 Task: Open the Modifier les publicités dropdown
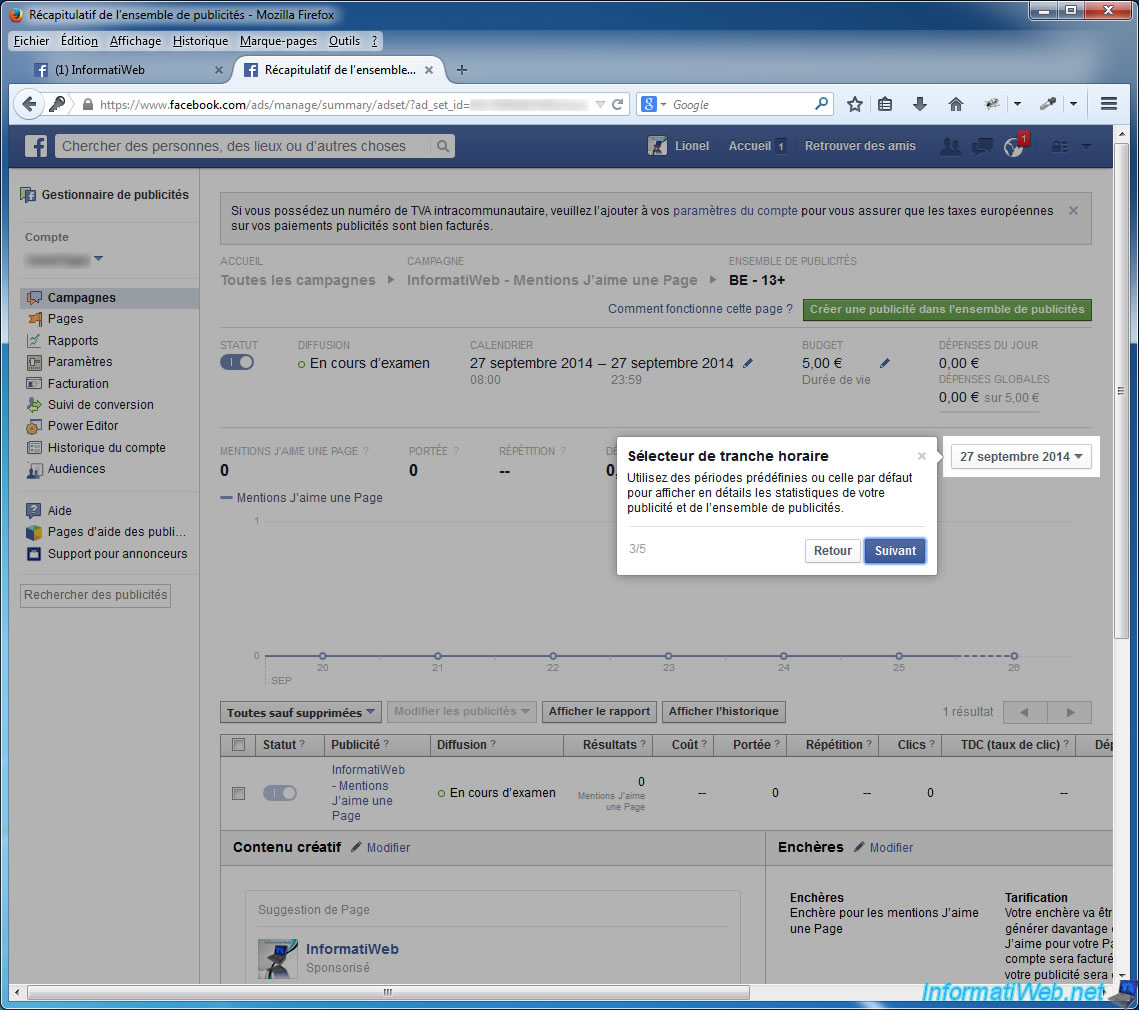(x=461, y=711)
